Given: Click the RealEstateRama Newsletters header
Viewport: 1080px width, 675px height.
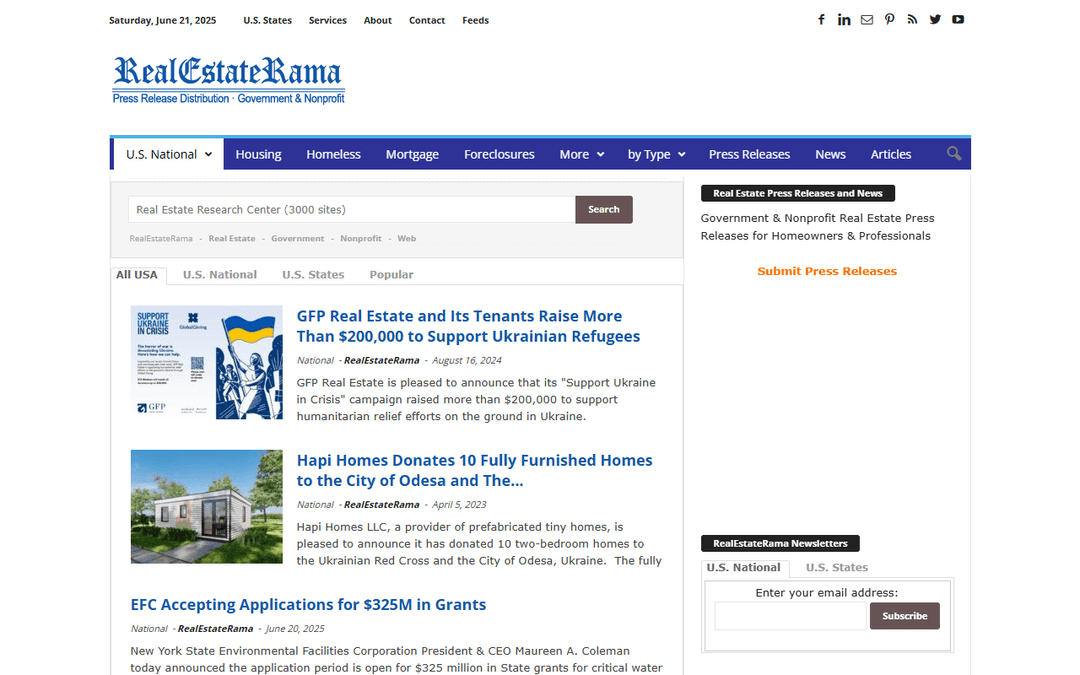Looking at the screenshot, I should [780, 543].
